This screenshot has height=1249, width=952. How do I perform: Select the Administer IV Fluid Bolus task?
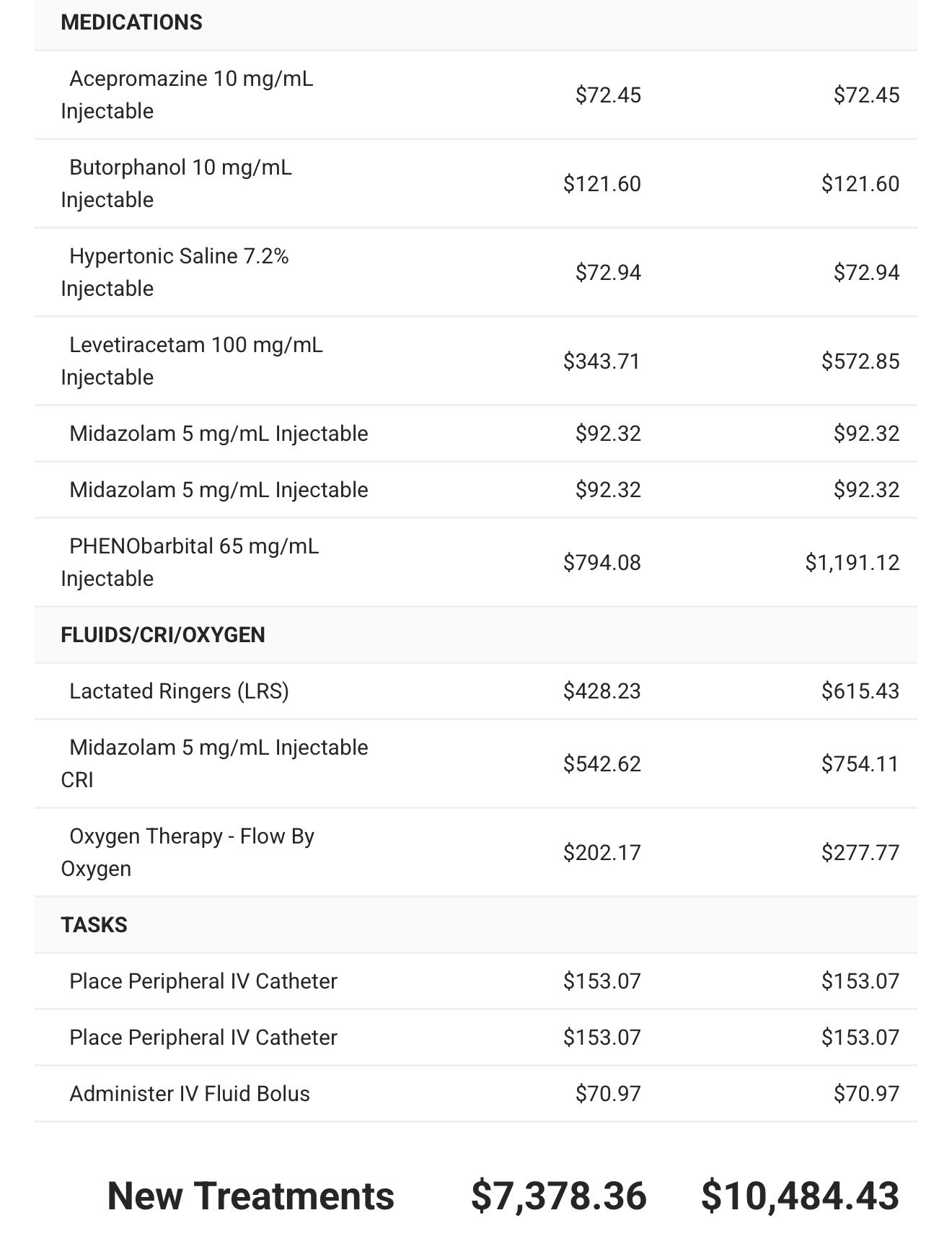(190, 1094)
